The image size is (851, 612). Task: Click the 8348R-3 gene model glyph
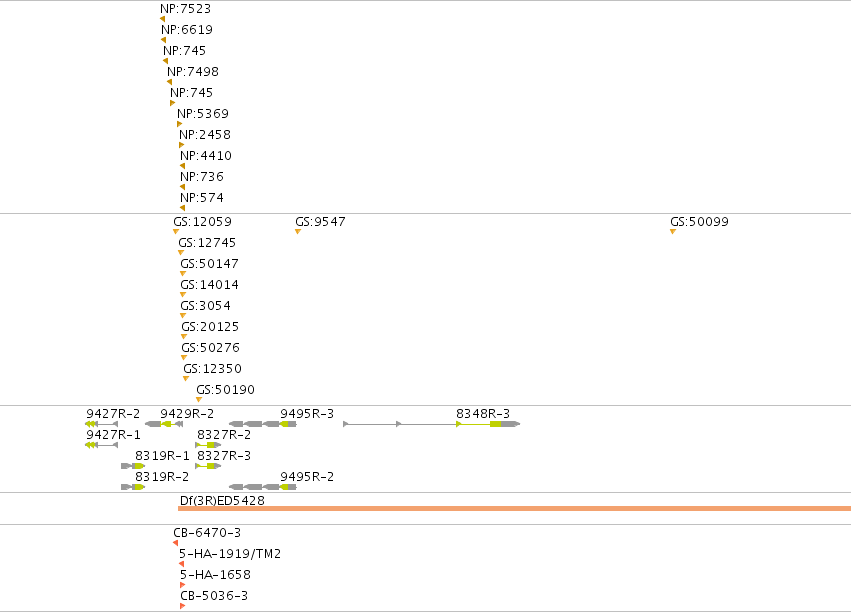432,424
